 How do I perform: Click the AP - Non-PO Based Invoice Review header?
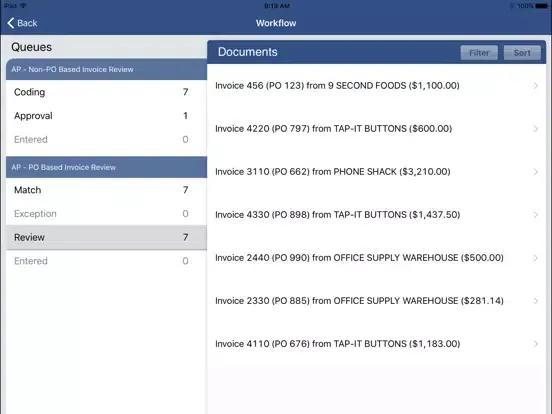click(106, 69)
